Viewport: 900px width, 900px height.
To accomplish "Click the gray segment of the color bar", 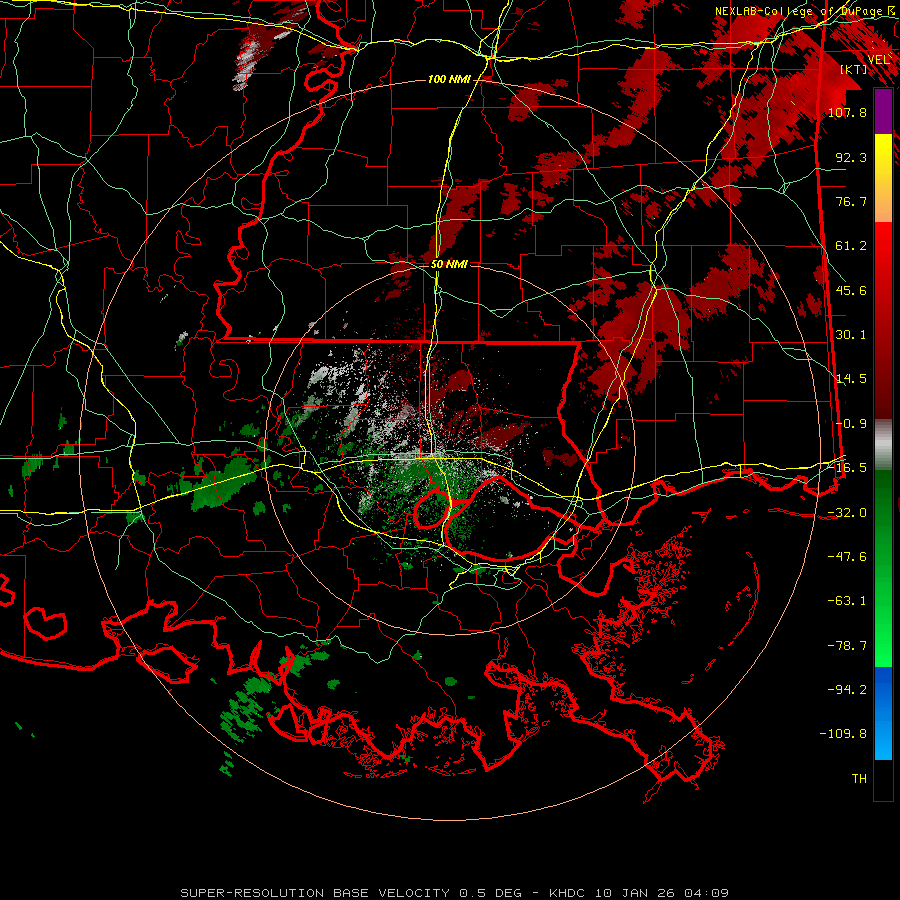I will (883, 445).
